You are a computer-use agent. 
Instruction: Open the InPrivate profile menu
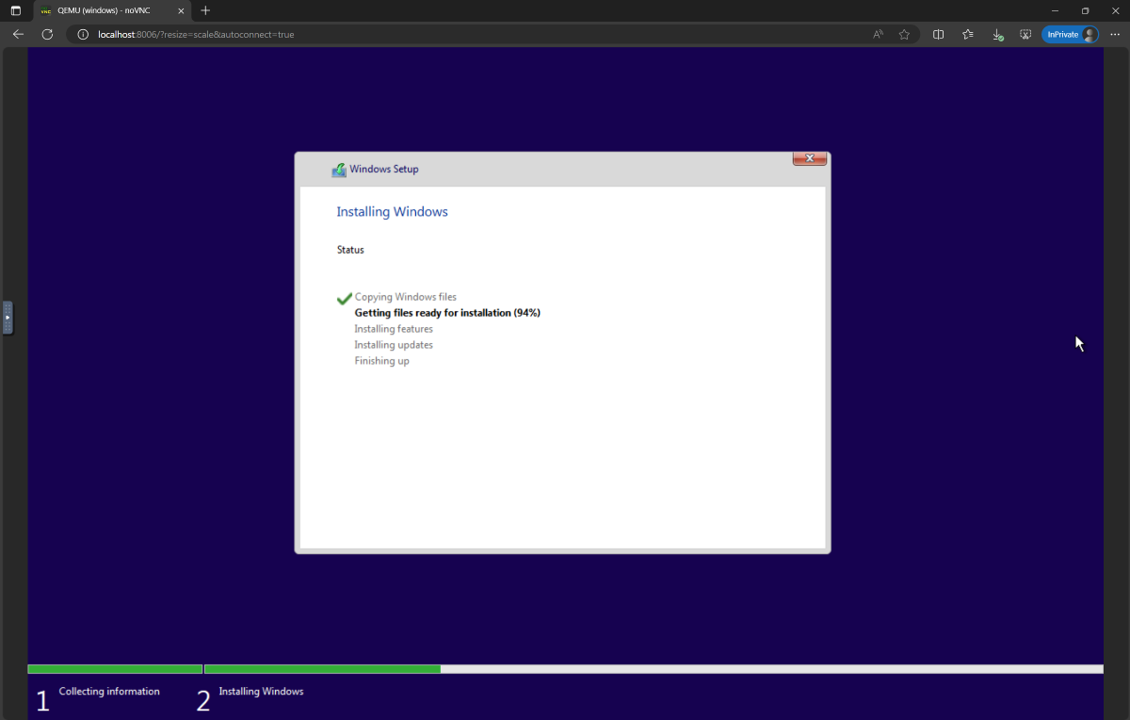[1069, 34]
